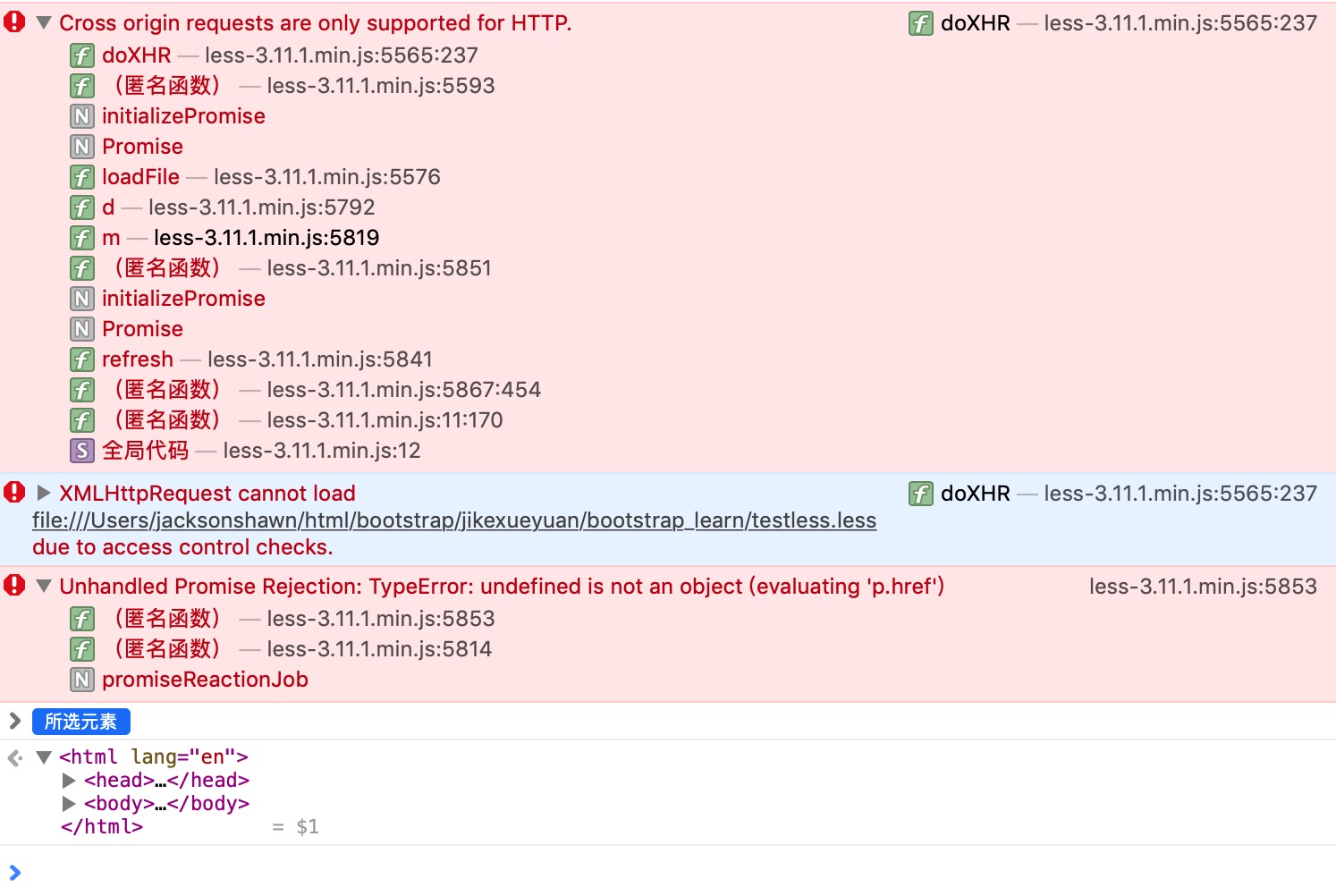Collapse the Cross origin requests error
This screenshot has height=896, width=1336.
point(44,23)
